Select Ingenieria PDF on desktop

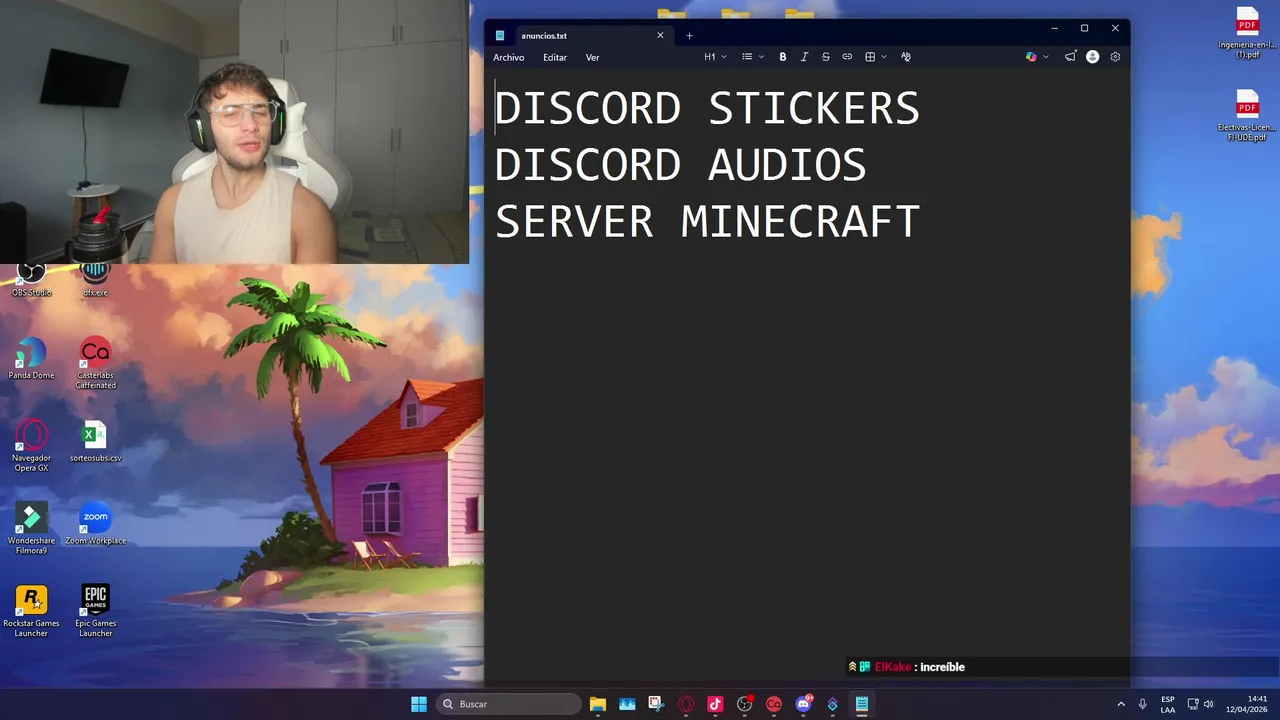click(x=1247, y=32)
